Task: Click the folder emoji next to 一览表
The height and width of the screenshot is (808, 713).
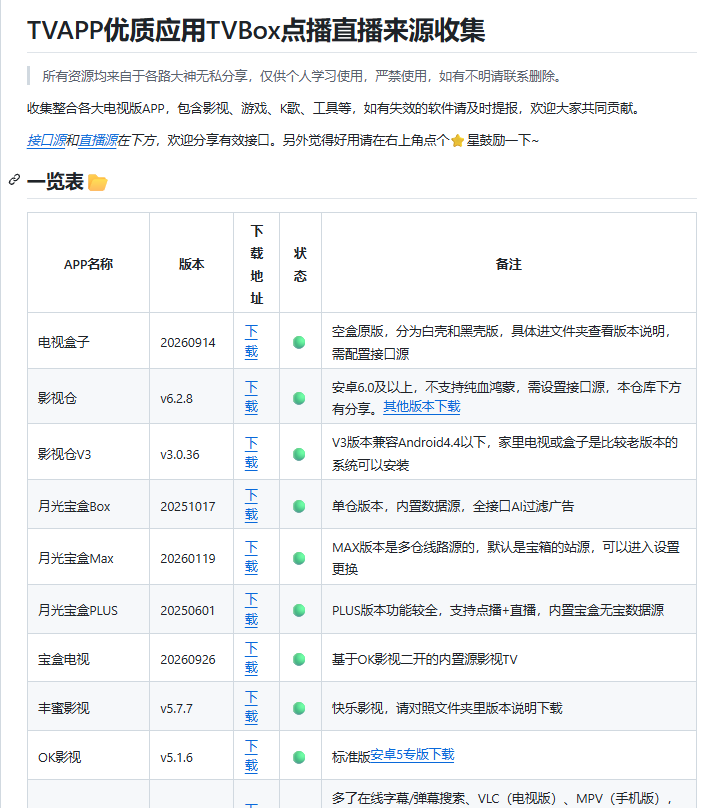Action: 97,182
